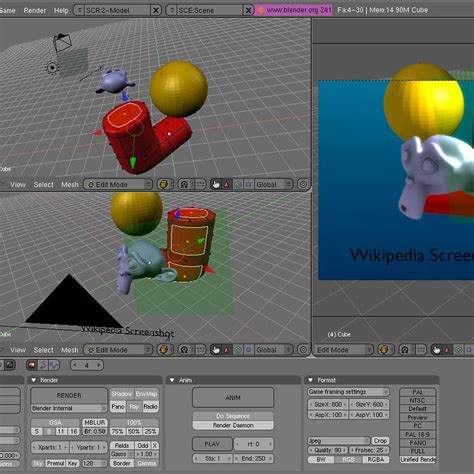Click the pivot point icon in upper viewport header
This screenshot has width=474, height=474.
click(184, 184)
